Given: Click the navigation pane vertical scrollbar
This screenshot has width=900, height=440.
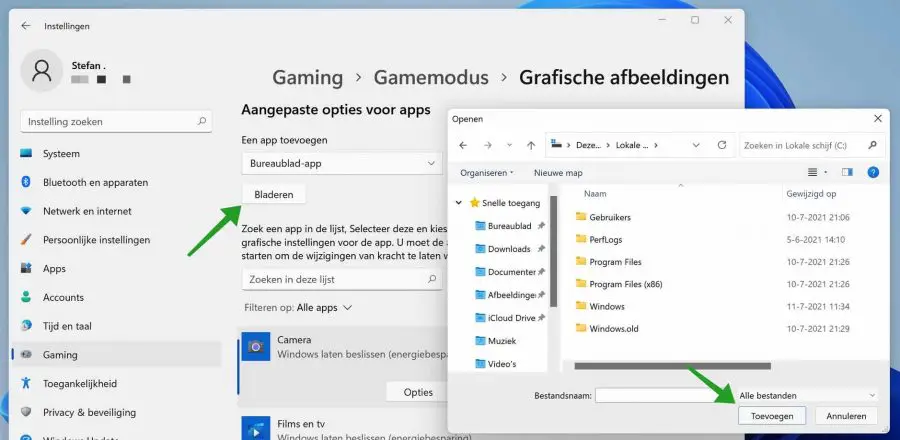Looking at the screenshot, I should 553,251.
